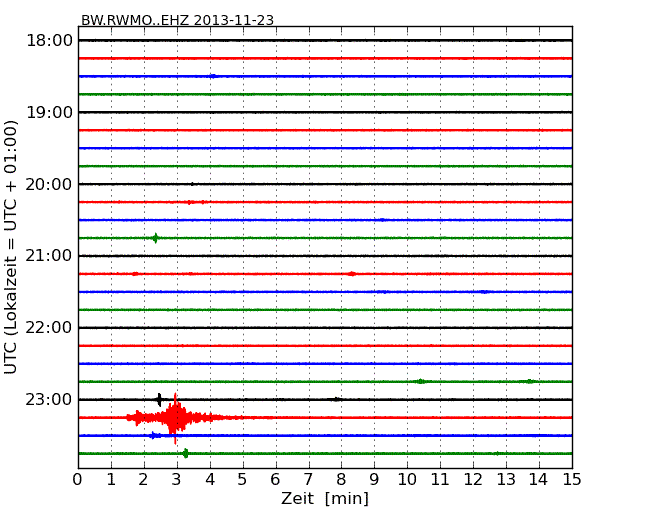Click the blue blip on the 18:30 trace
The image size is (650, 520).
click(213, 76)
